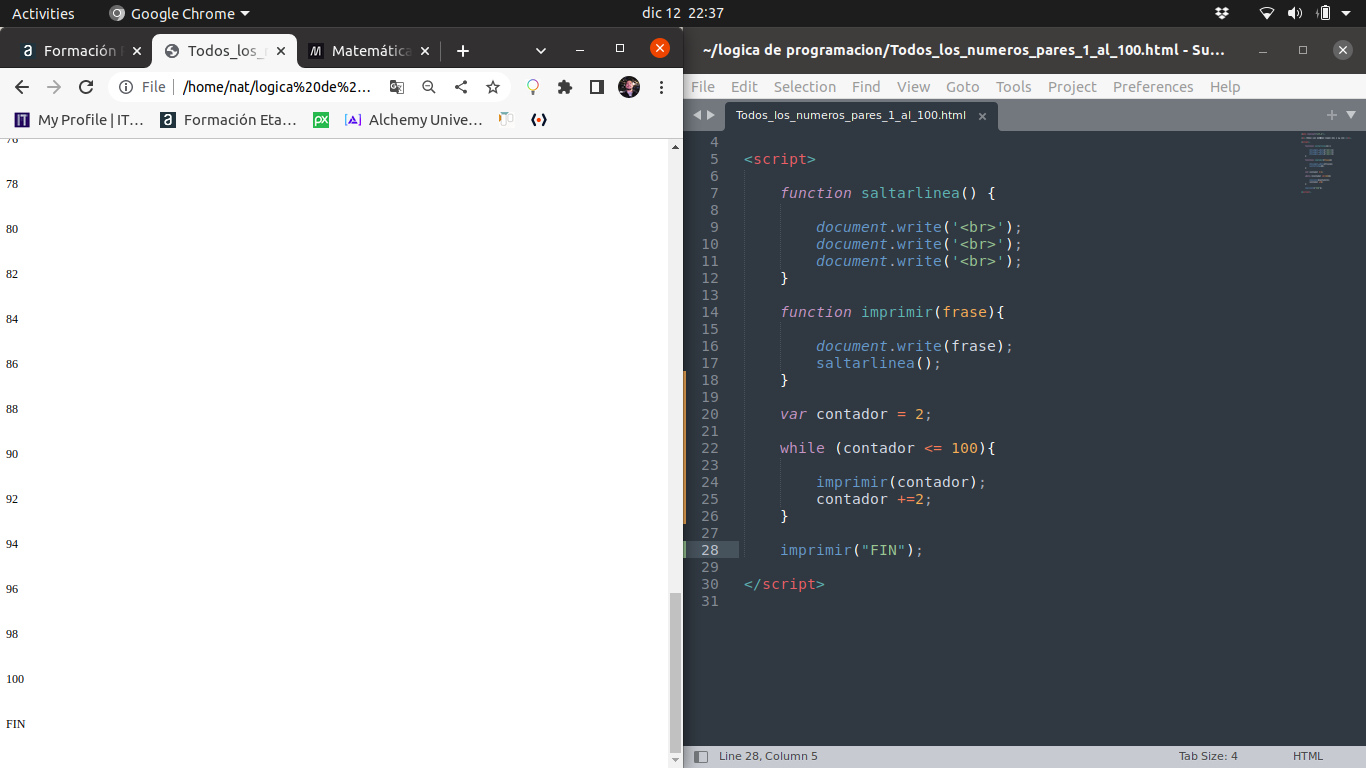Open Formación Eta bookmark
The height and width of the screenshot is (768, 1366).
point(228,120)
